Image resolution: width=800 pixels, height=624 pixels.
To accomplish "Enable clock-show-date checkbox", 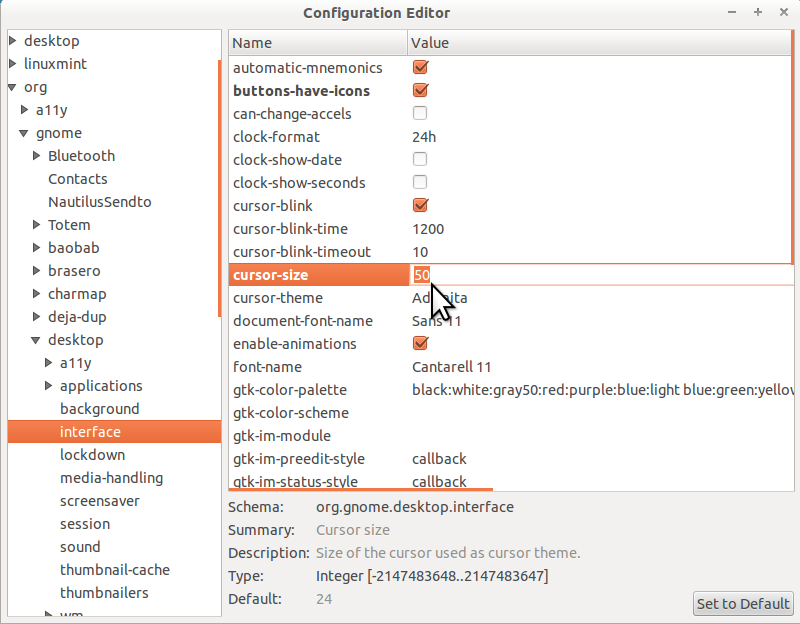I will coord(420,160).
